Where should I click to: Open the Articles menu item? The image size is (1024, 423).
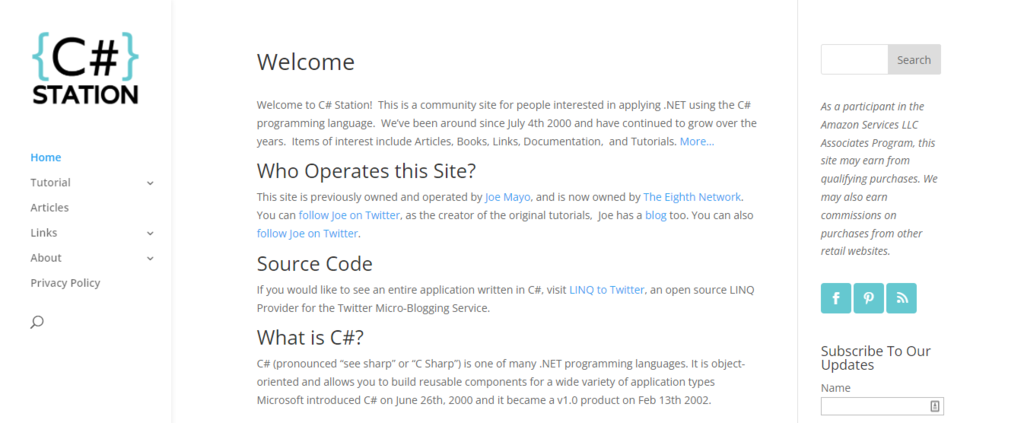coord(50,207)
